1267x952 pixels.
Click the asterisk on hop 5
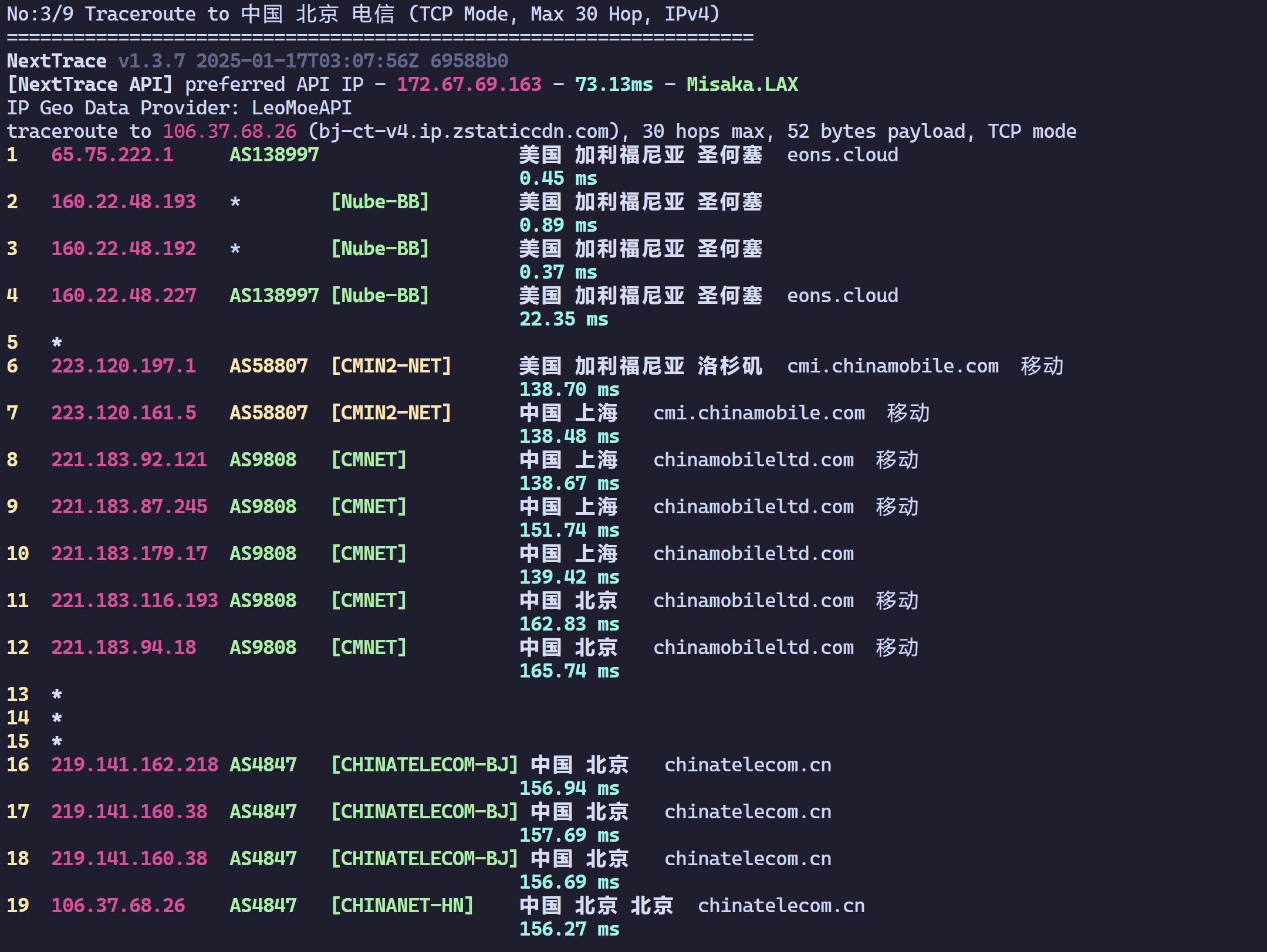click(57, 343)
